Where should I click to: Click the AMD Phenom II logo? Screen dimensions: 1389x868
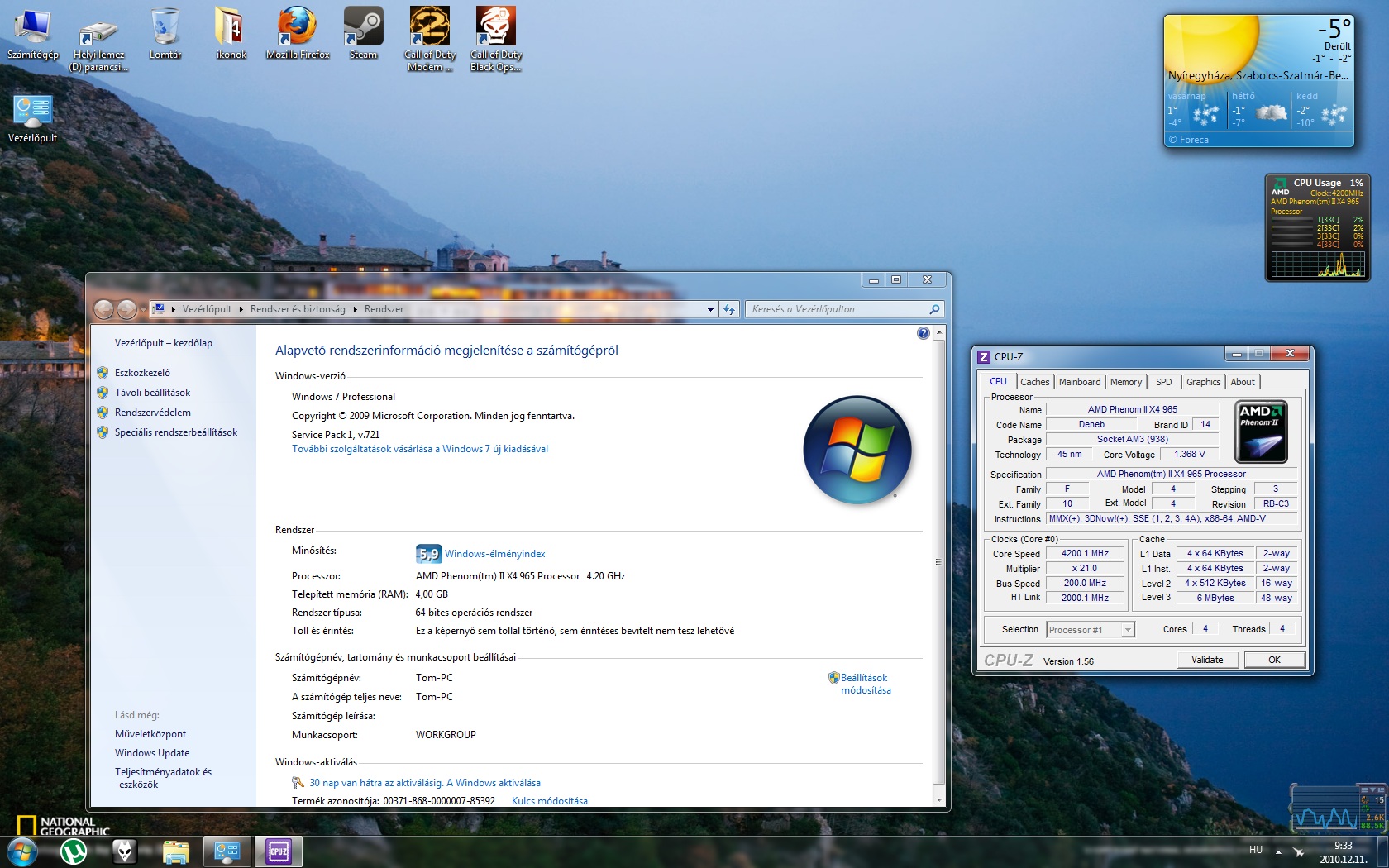tap(1261, 432)
